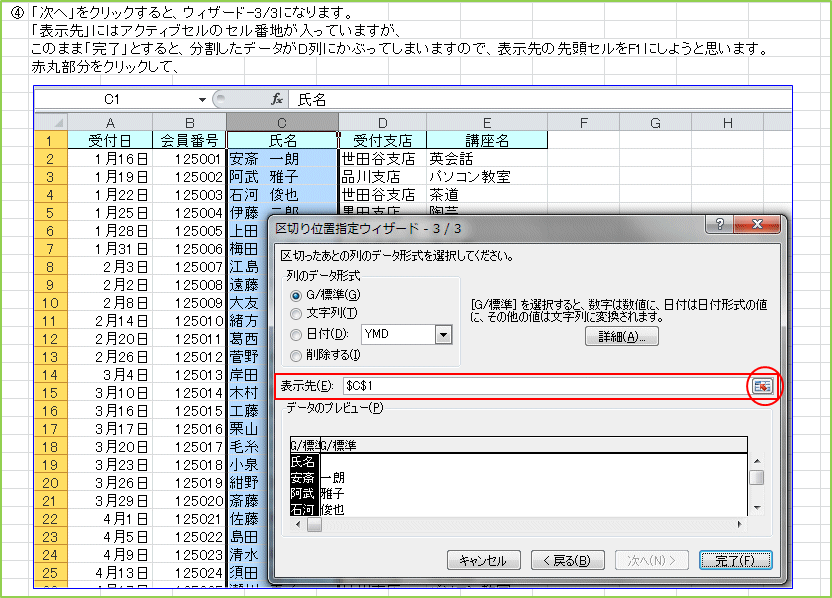This screenshot has height=598, width=832.
Task: Click cell containing 石河 俊也
Action: pyautogui.click(x=282, y=195)
